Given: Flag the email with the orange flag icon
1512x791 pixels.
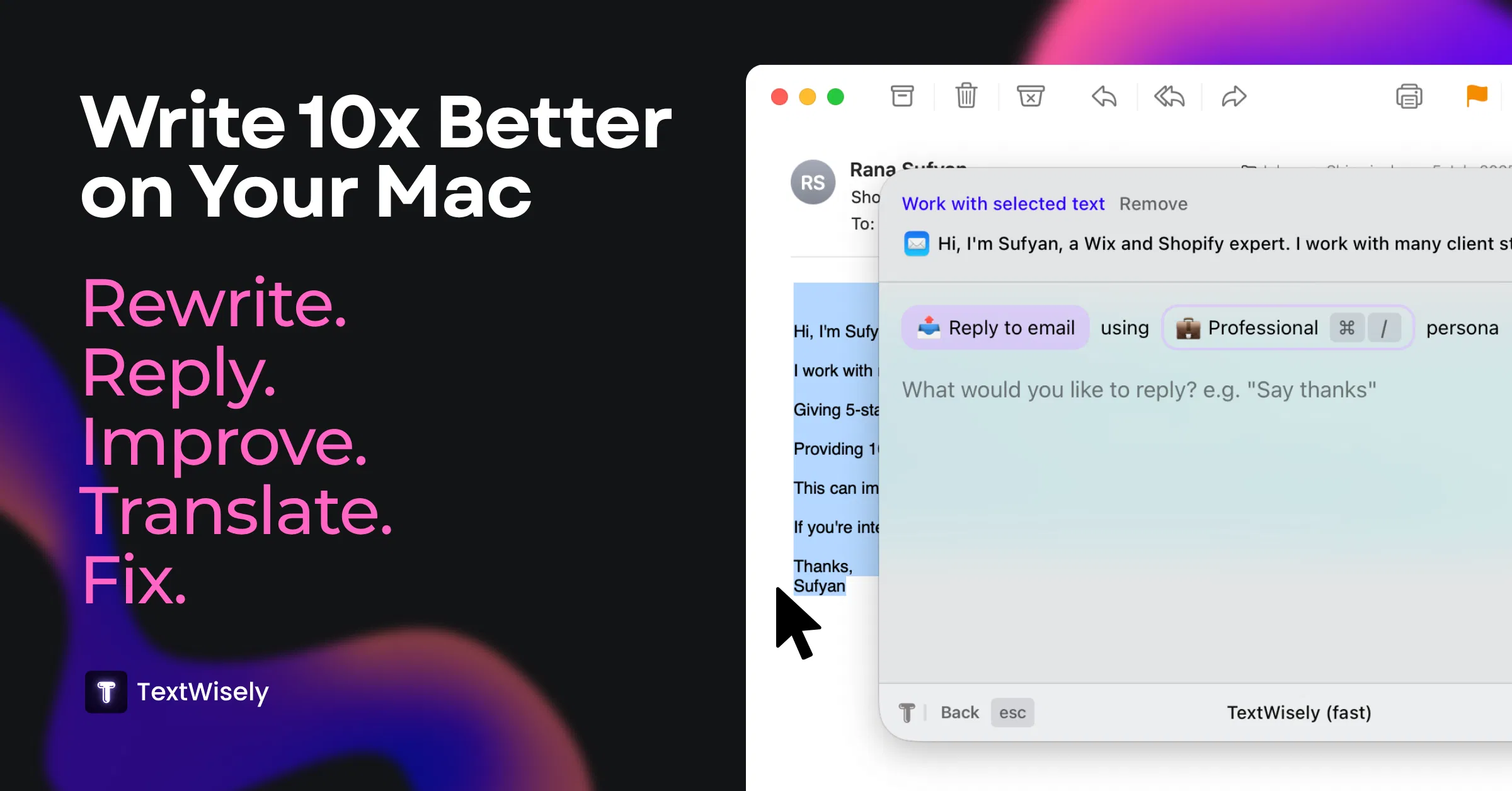Looking at the screenshot, I should tap(1477, 96).
